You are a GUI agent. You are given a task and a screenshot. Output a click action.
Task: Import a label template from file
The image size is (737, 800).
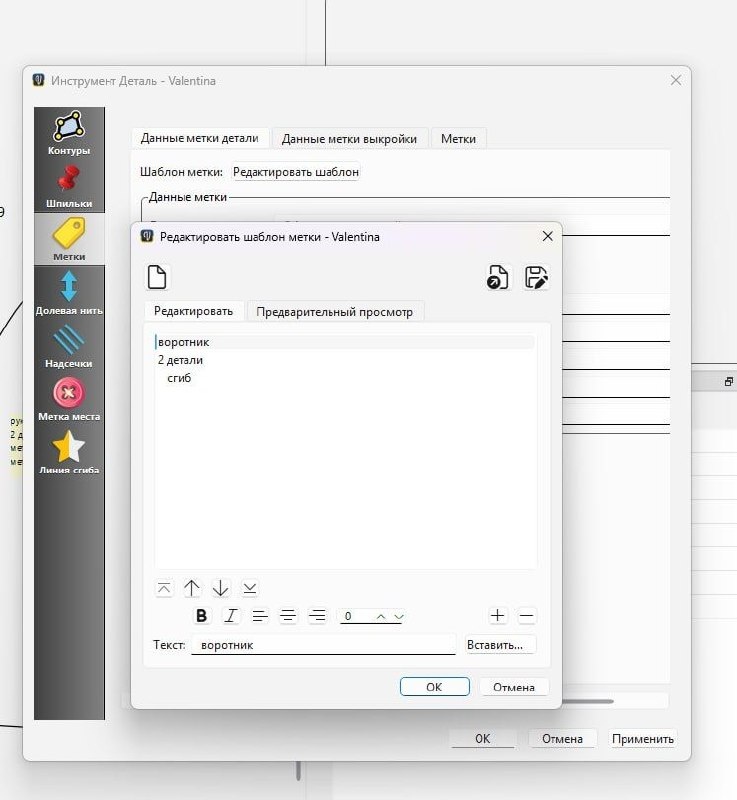click(497, 277)
